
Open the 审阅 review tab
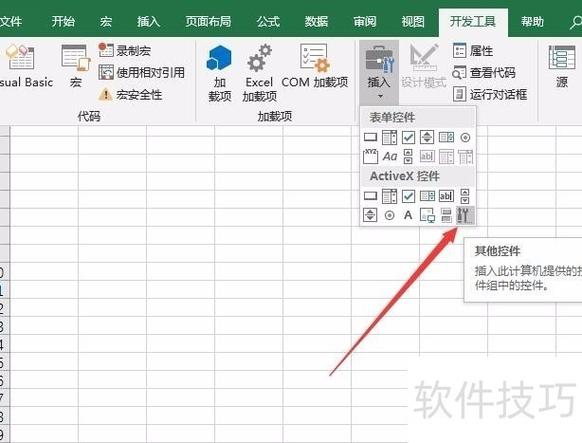click(x=365, y=22)
